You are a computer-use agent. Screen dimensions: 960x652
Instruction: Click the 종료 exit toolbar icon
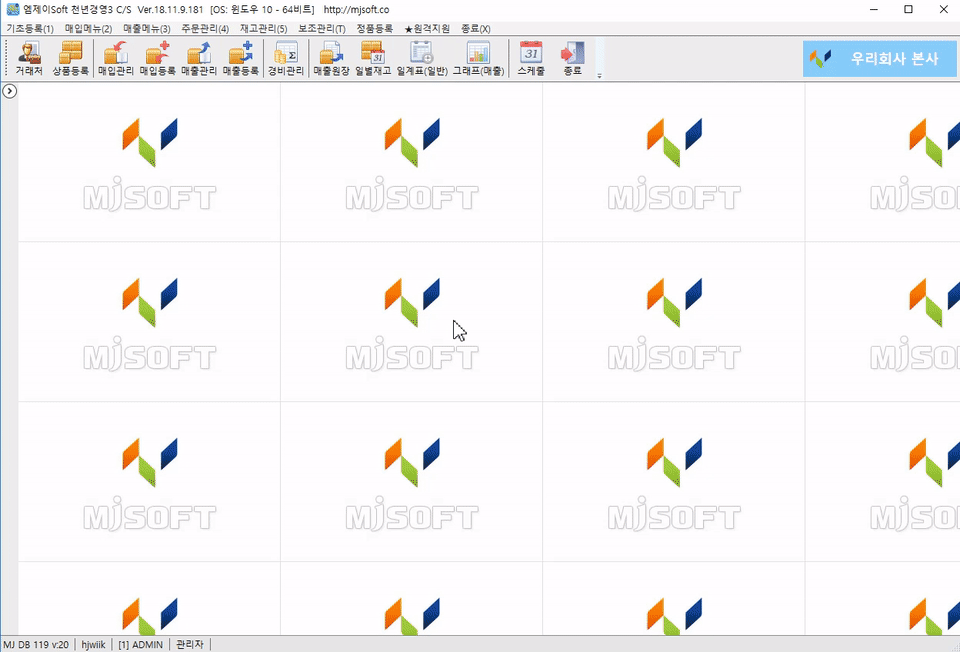click(572, 59)
